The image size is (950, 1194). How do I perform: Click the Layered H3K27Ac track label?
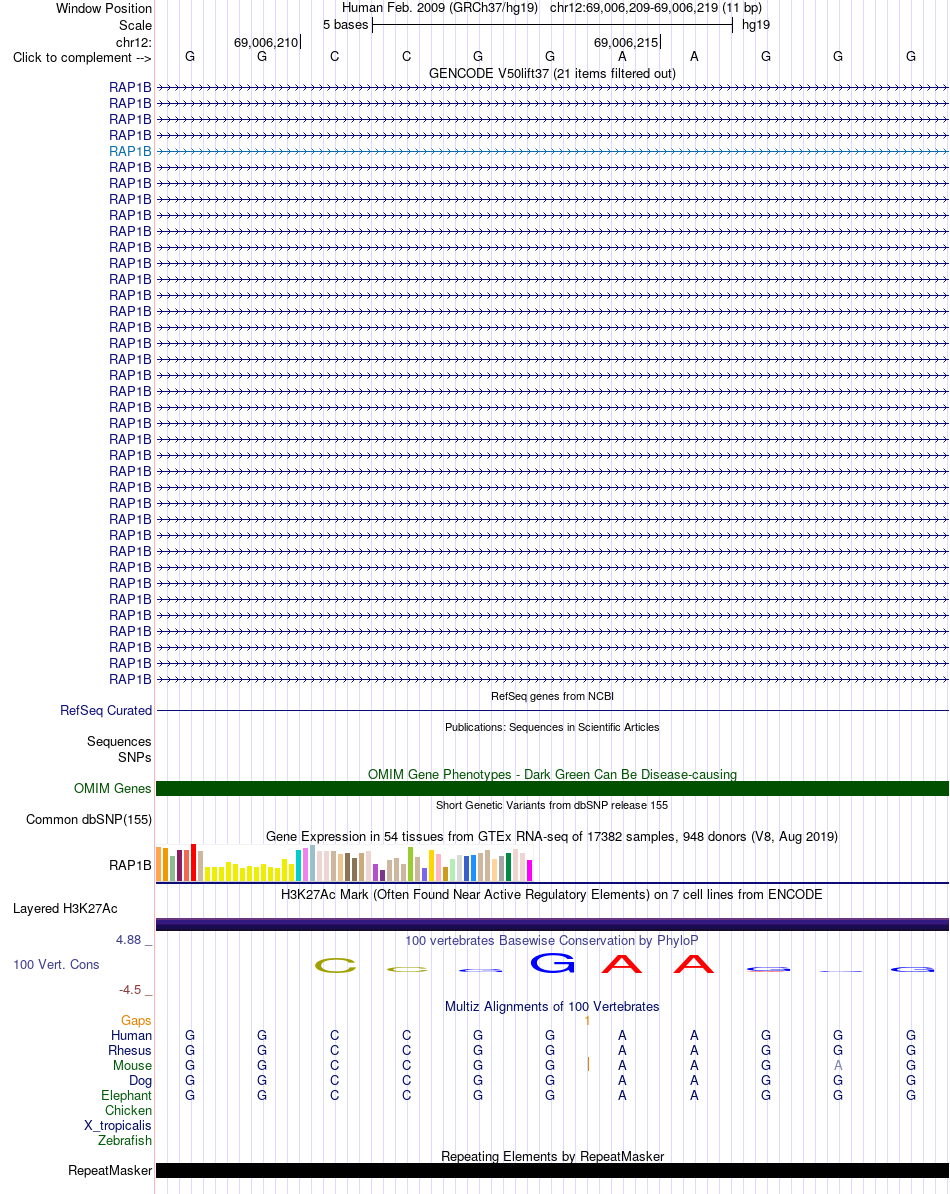(65, 909)
